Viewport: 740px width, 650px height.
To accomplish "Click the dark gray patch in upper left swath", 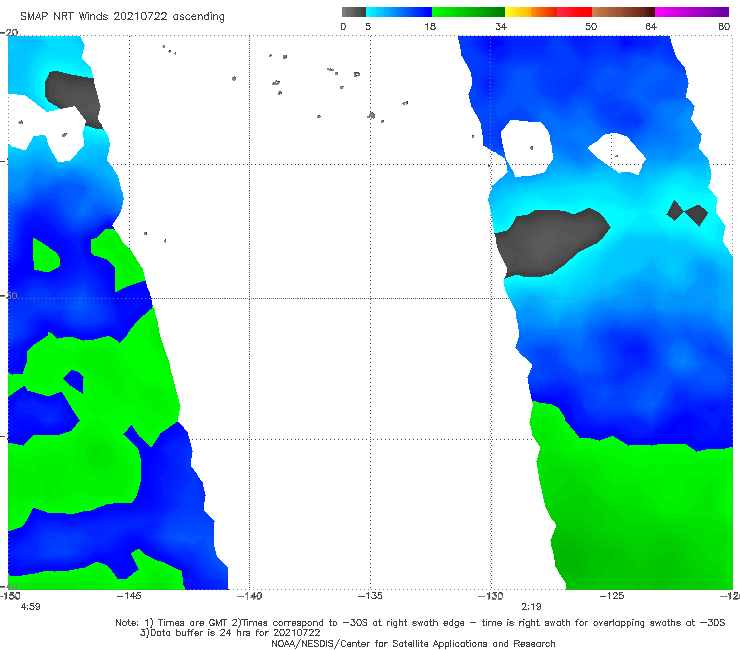I will [x=74, y=98].
